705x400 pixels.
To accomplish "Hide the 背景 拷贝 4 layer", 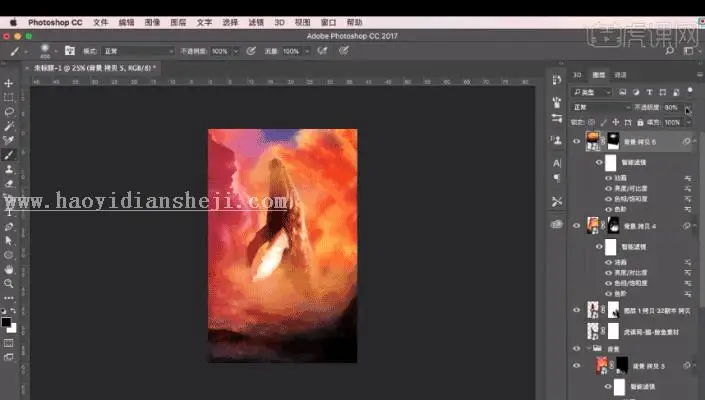I will (x=576, y=226).
